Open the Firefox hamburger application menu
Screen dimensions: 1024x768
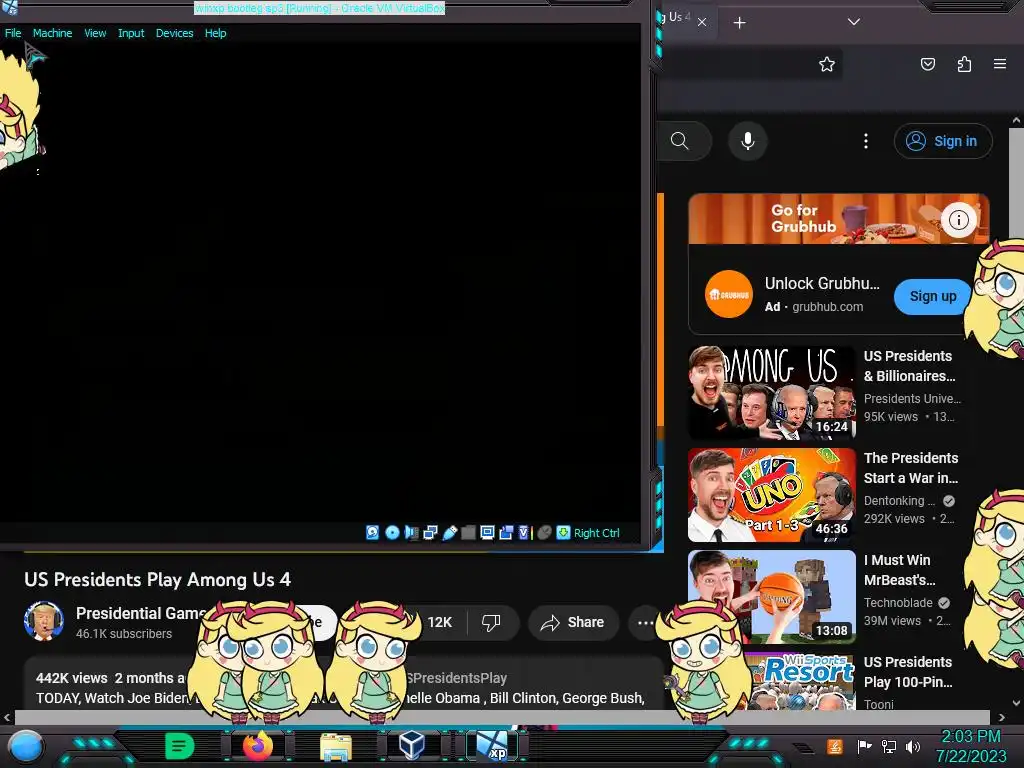[1000, 64]
